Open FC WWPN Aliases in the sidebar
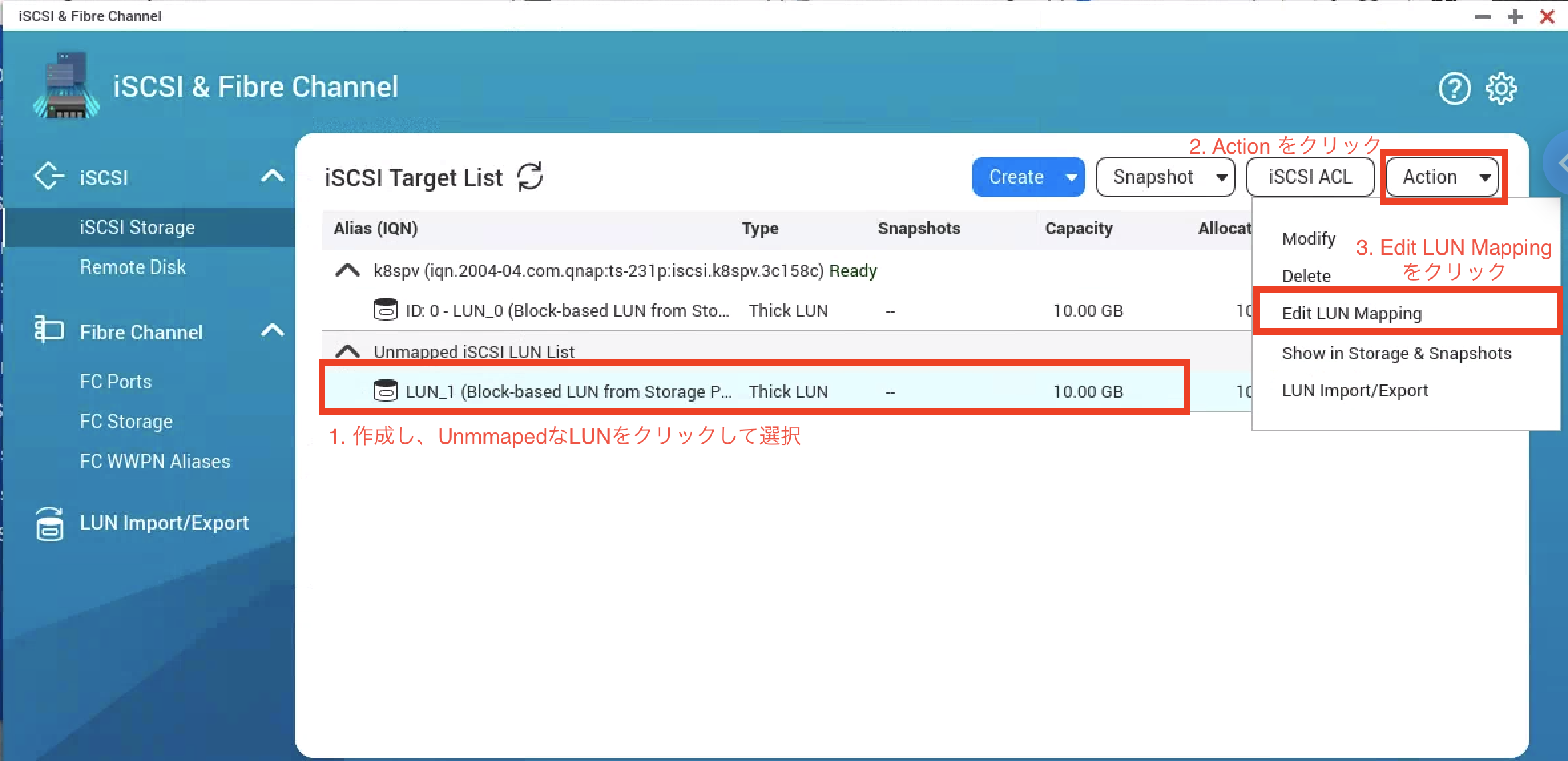This screenshot has width=1568, height=761. 155,462
